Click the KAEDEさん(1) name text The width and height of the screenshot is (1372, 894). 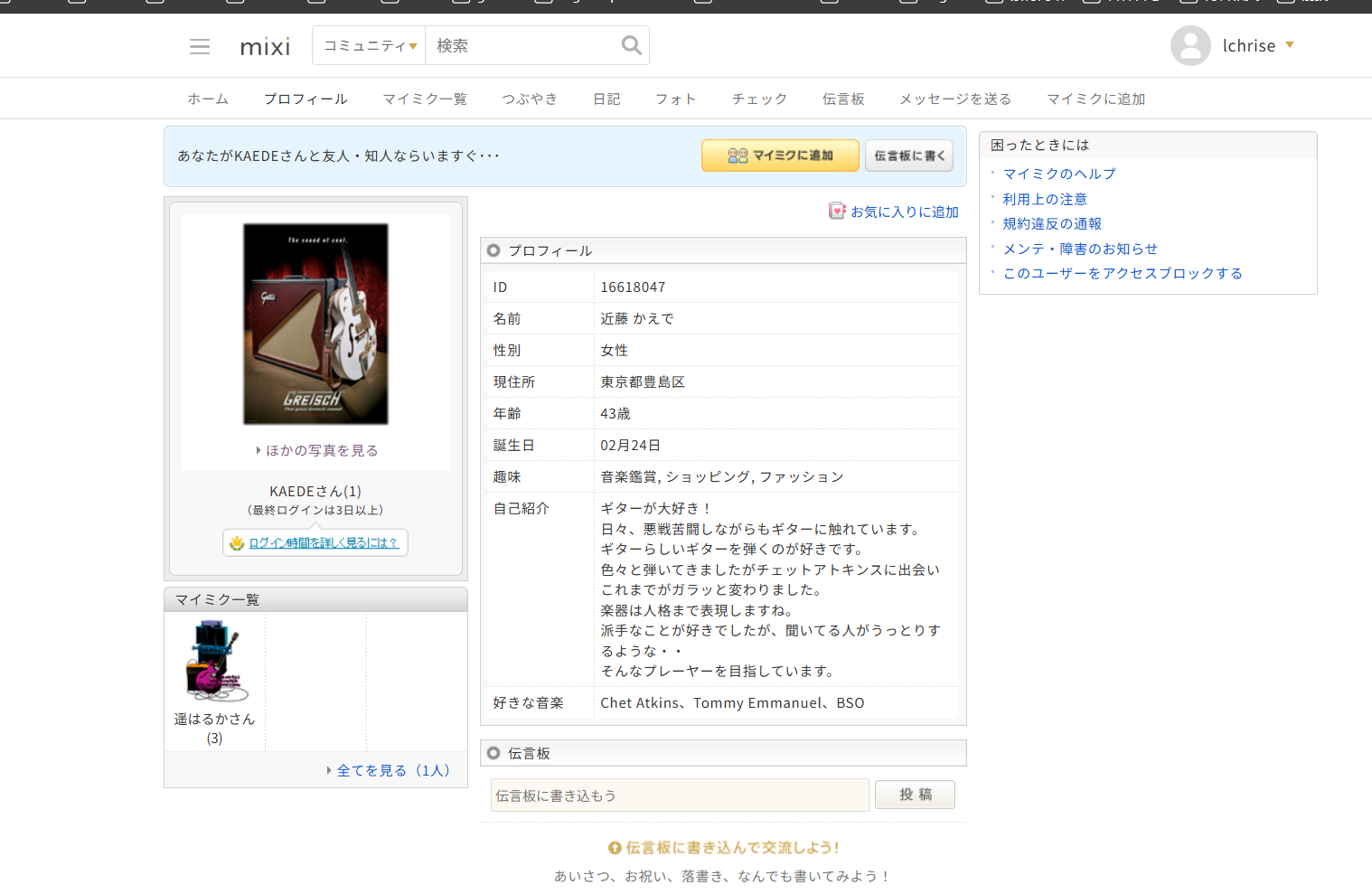tap(315, 491)
